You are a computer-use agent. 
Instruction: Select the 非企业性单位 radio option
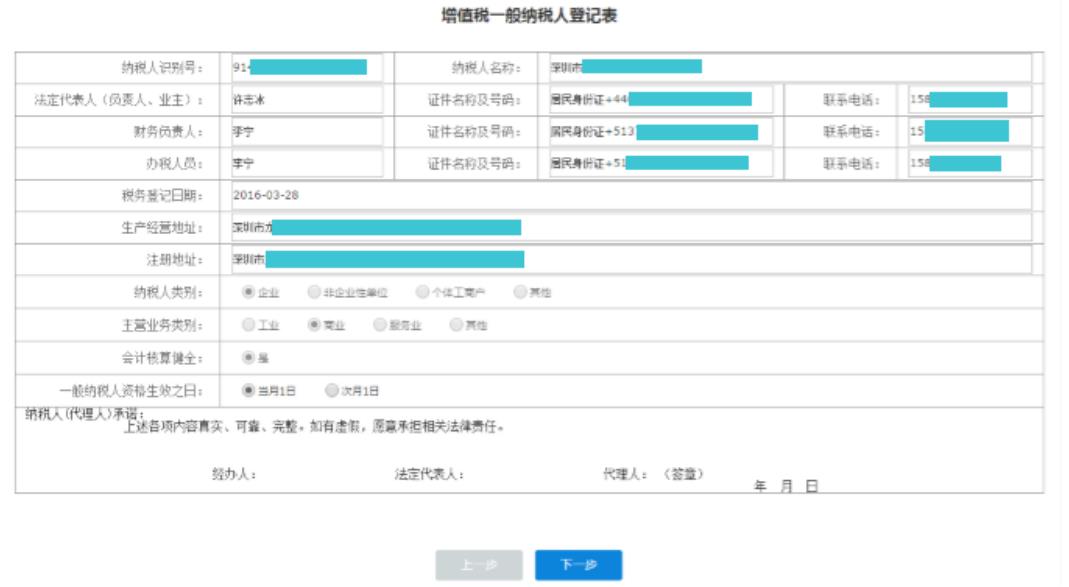314,293
